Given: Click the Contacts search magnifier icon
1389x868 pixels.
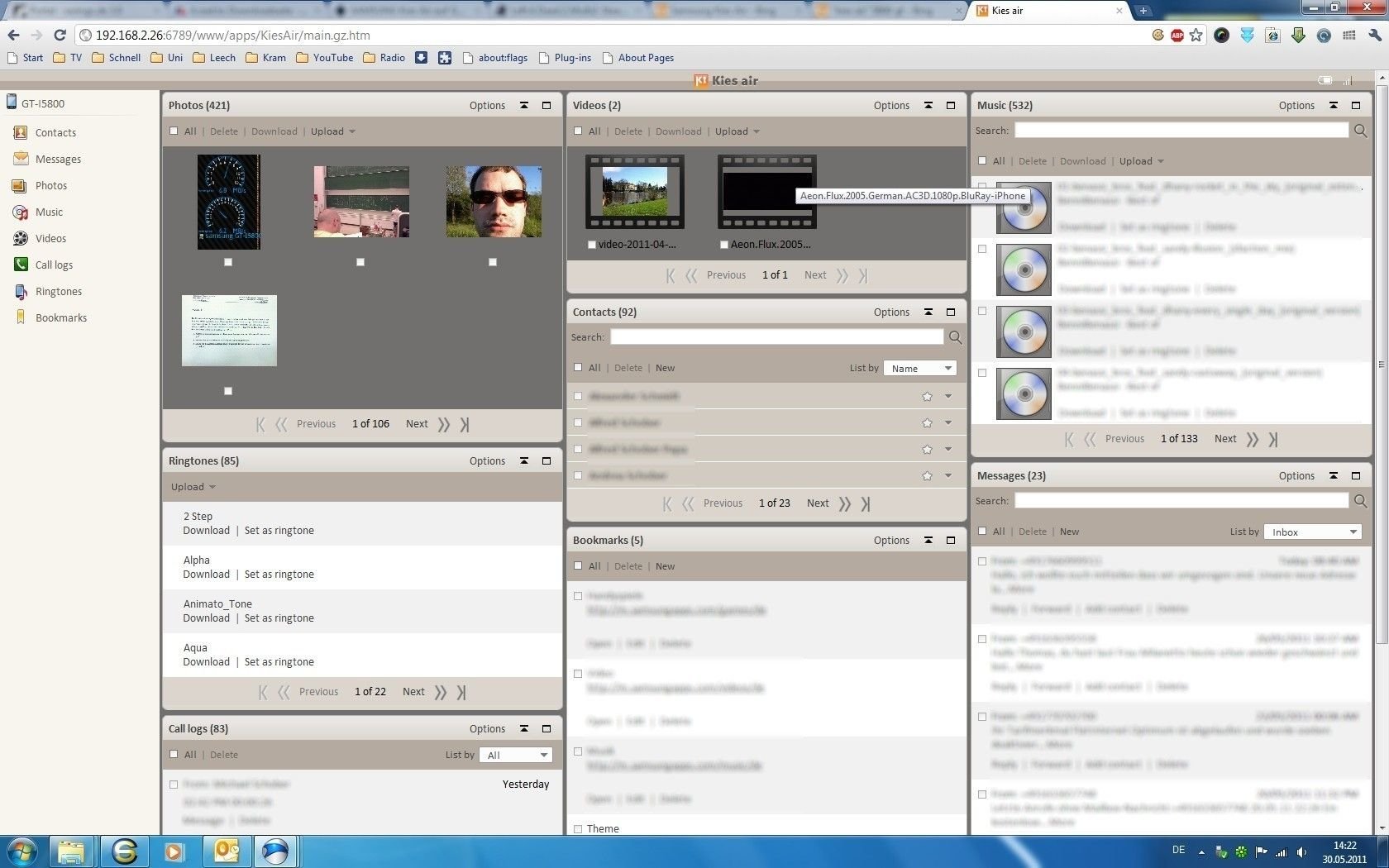Looking at the screenshot, I should click(x=955, y=337).
